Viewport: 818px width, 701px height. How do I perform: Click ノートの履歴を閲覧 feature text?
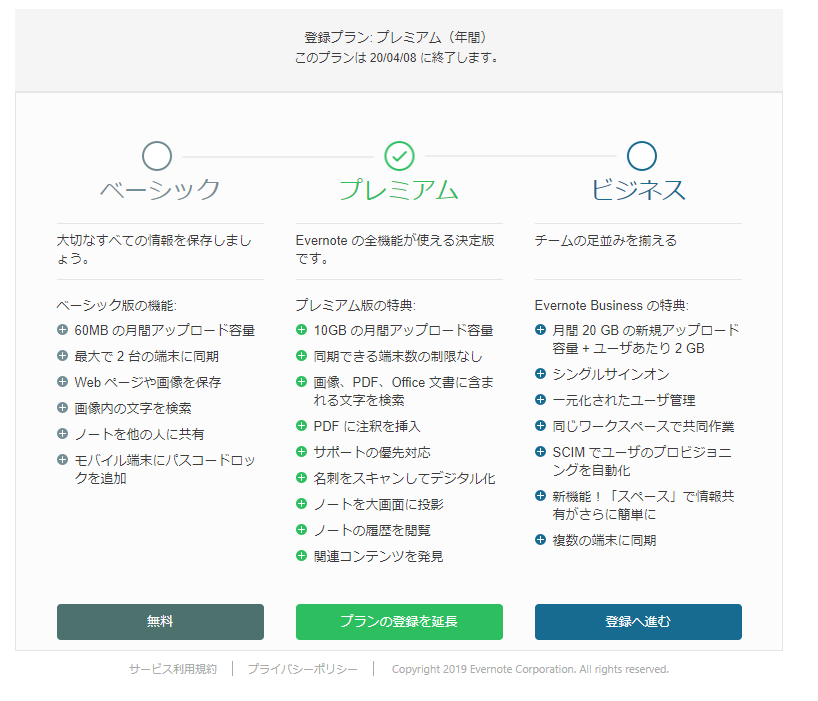click(x=372, y=530)
